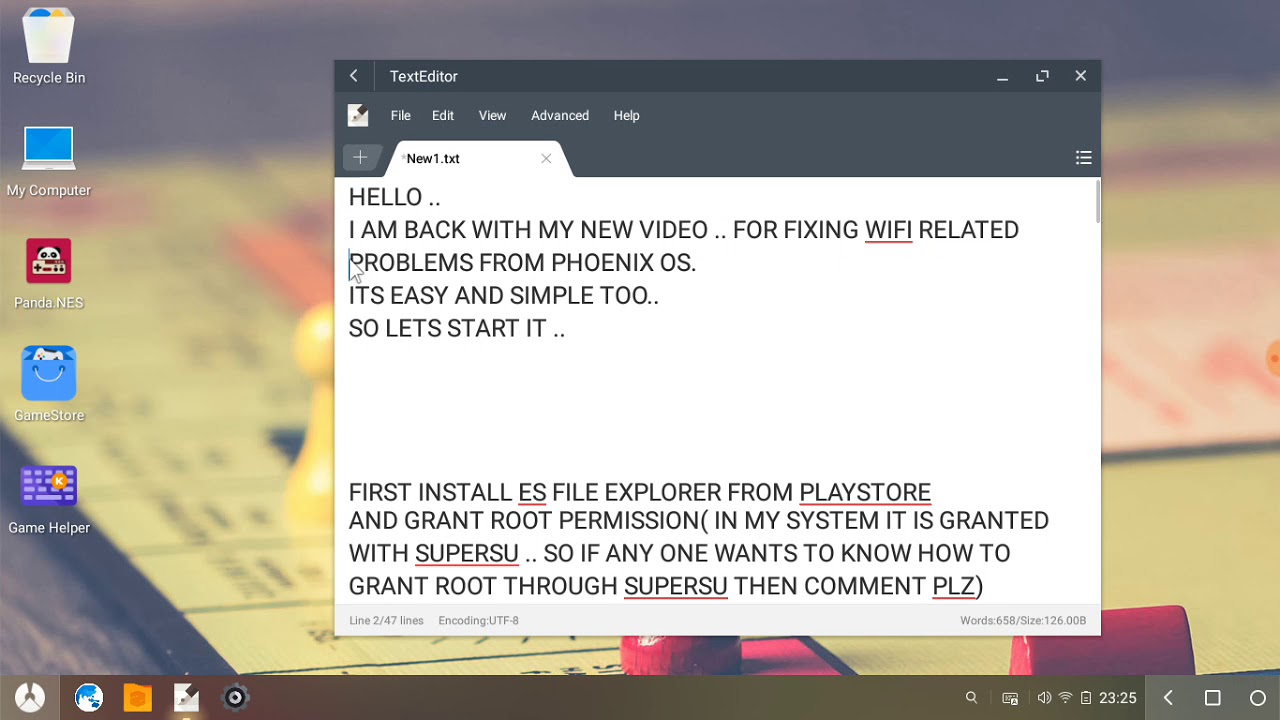The width and height of the screenshot is (1280, 720).
Task: Click the line ITS EASY AND SIMPLE TOO
Action: coord(504,296)
